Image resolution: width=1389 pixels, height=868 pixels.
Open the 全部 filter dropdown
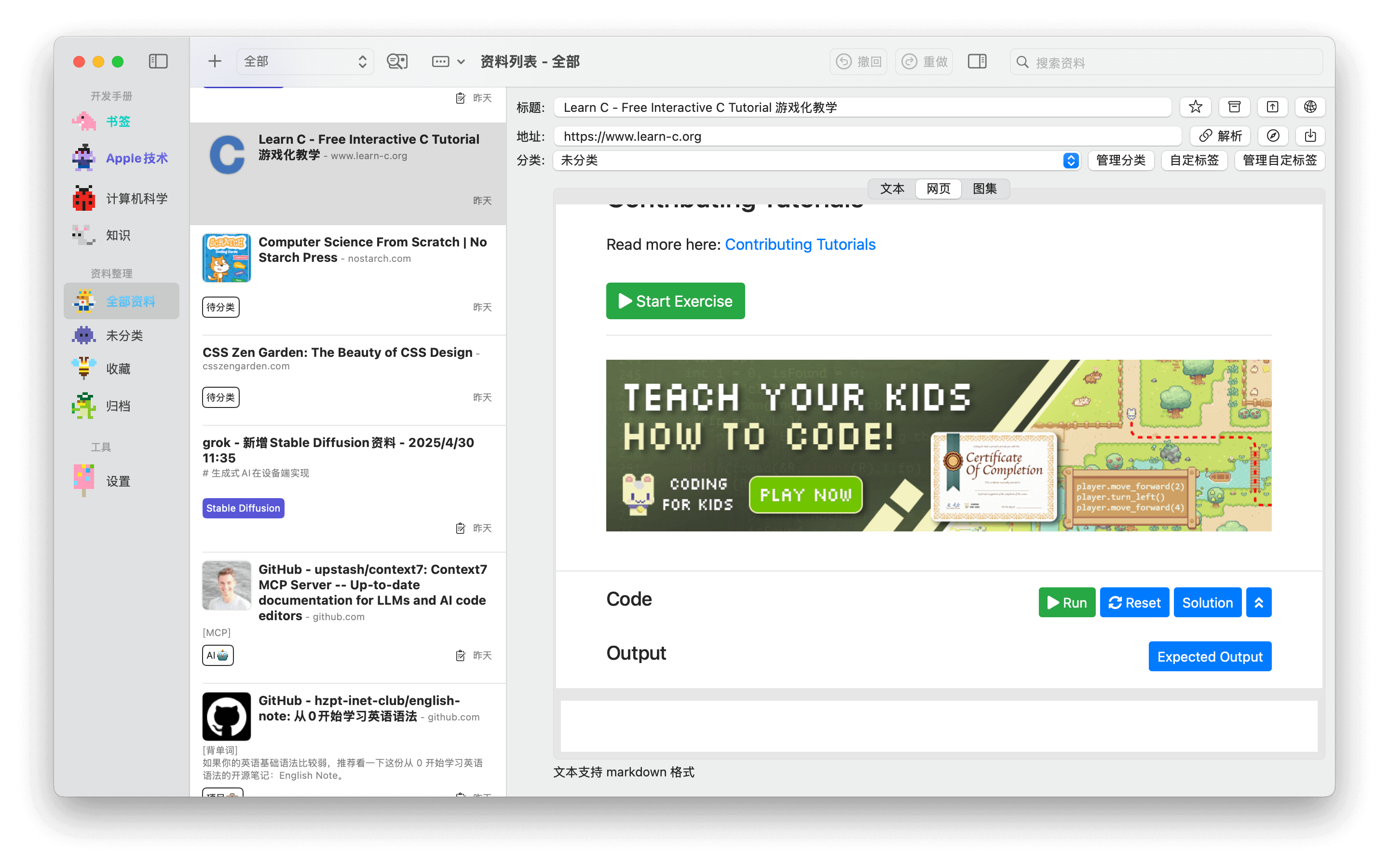pos(305,61)
